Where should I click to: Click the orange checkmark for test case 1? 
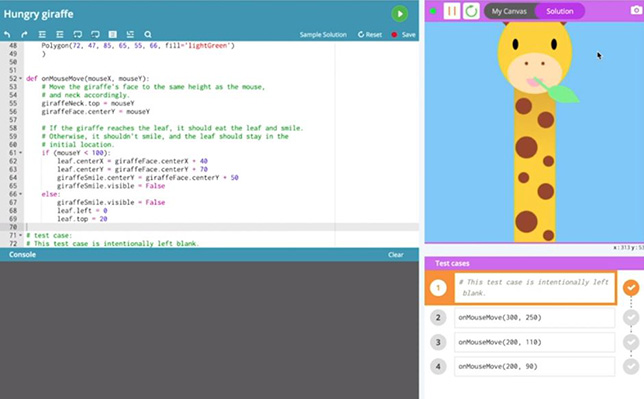pyautogui.click(x=631, y=288)
